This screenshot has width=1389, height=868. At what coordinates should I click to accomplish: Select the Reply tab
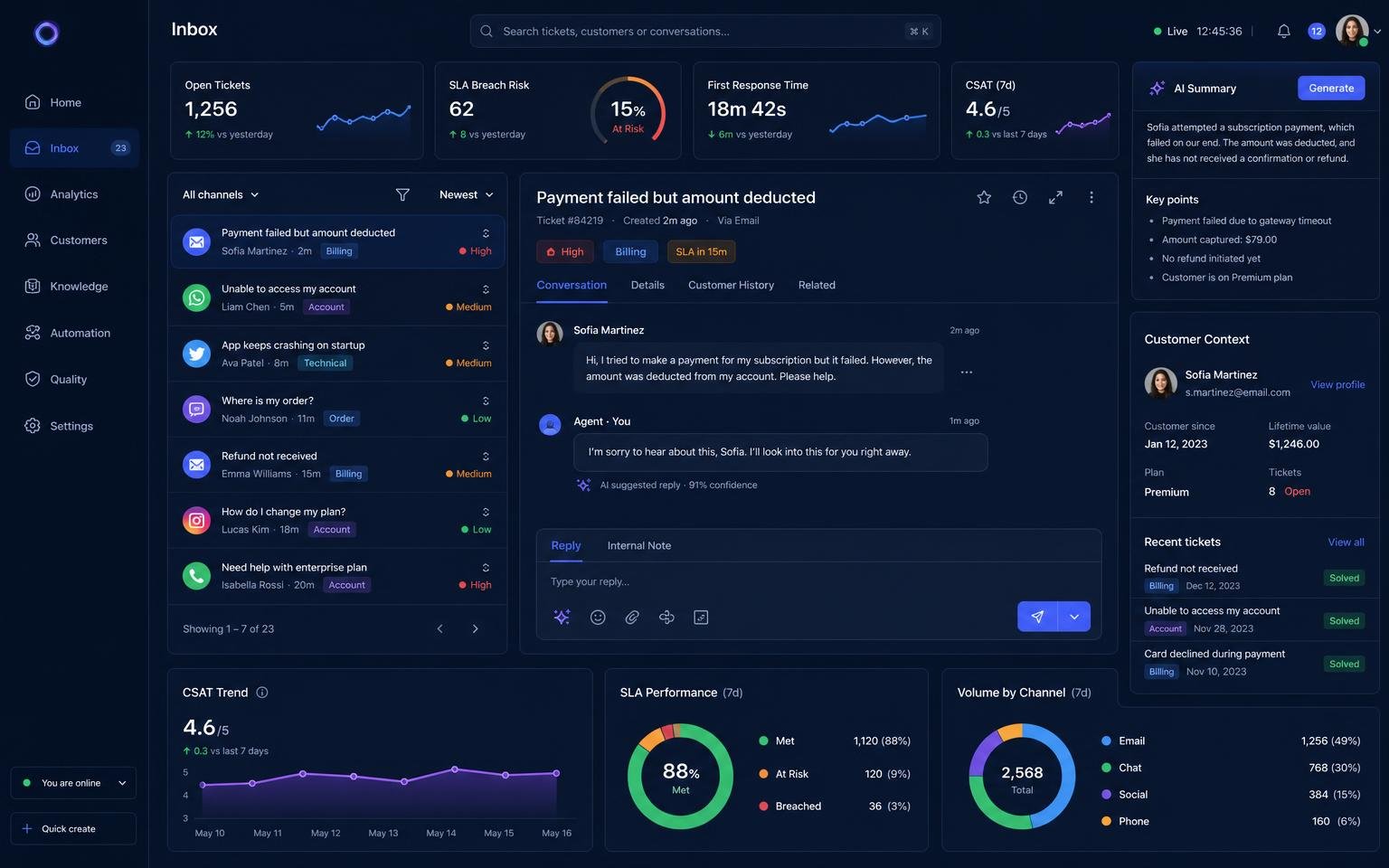click(566, 545)
